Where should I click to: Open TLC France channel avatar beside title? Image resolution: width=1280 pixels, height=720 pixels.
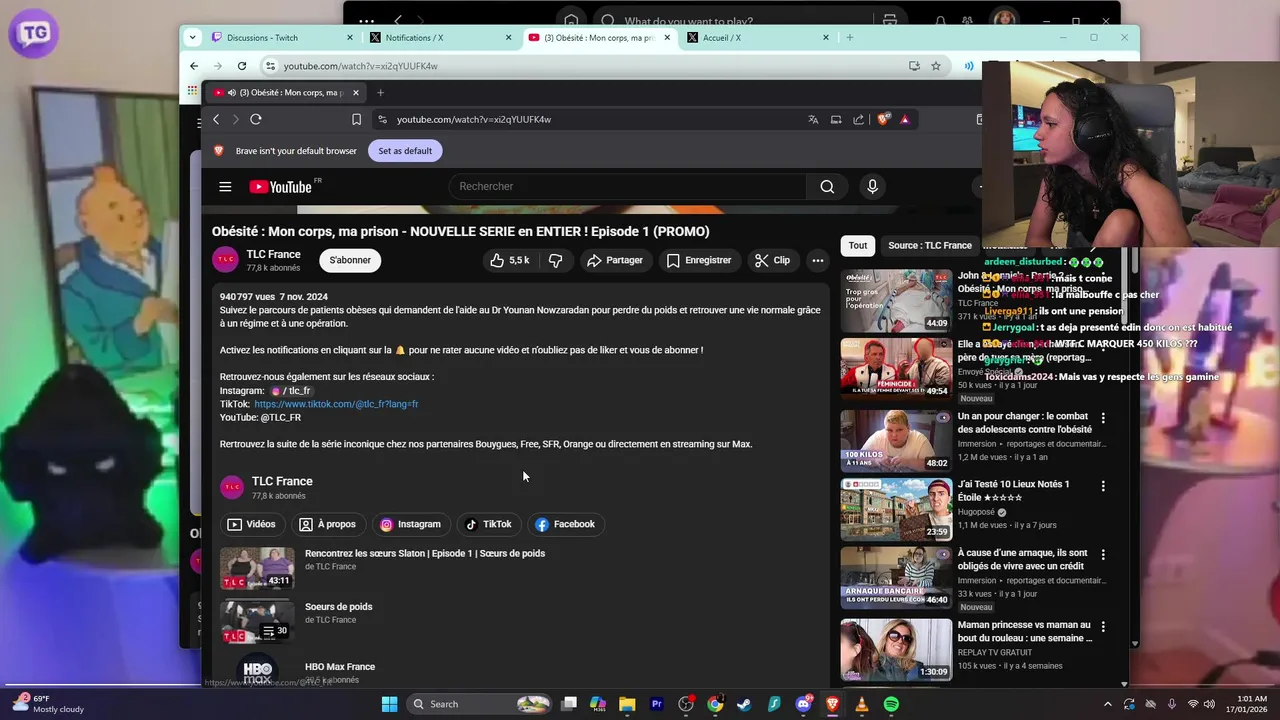click(225, 260)
